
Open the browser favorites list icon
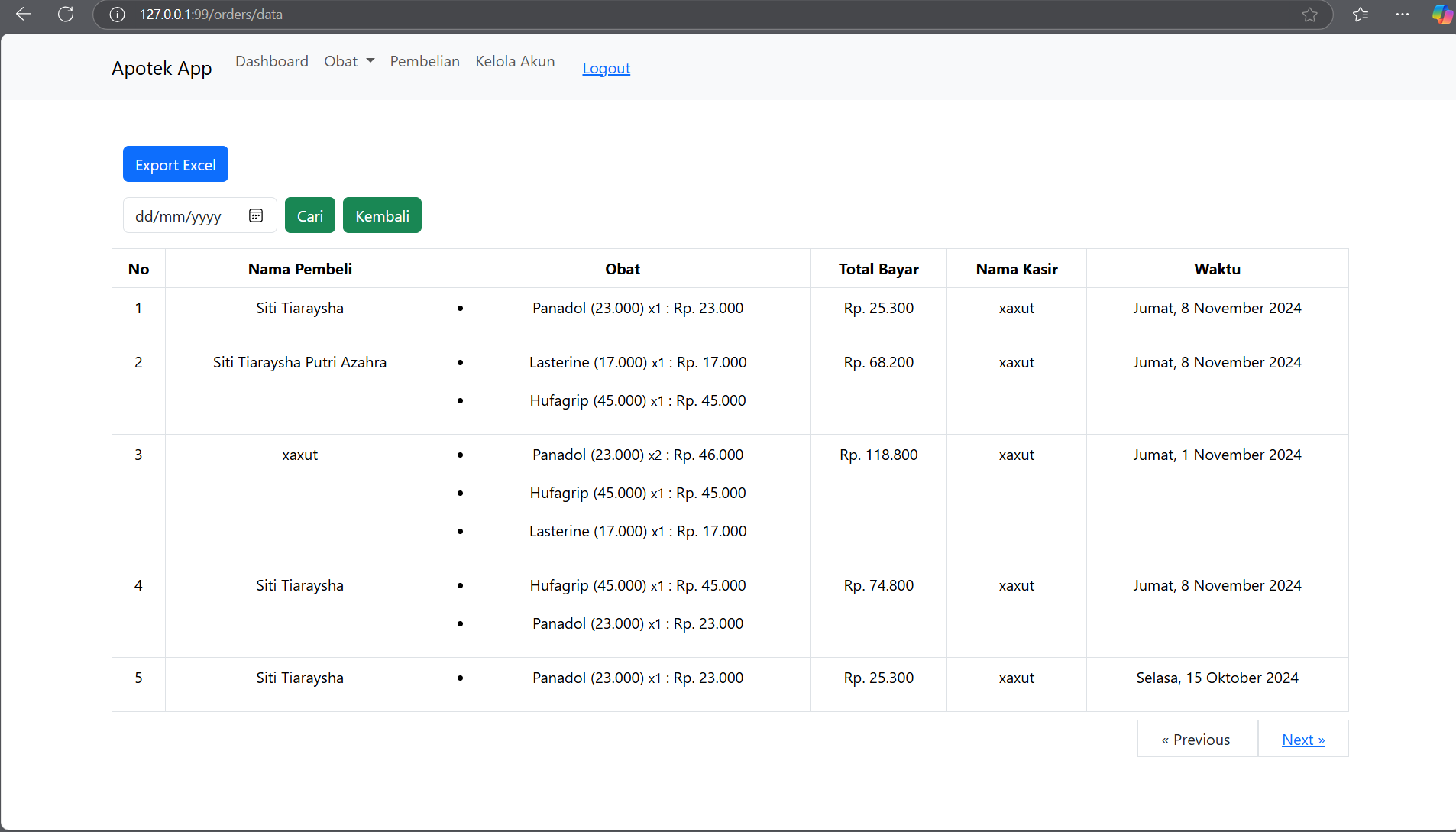pyautogui.click(x=1360, y=15)
